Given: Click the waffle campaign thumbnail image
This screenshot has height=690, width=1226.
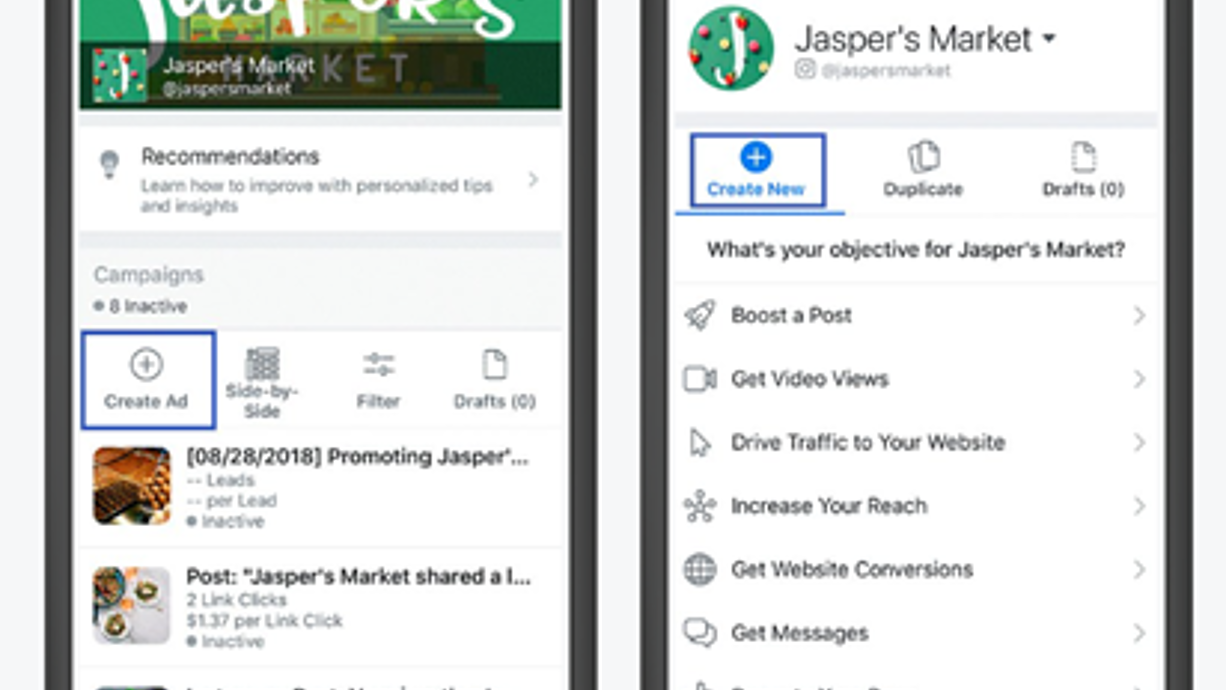Looking at the screenshot, I should [132, 486].
